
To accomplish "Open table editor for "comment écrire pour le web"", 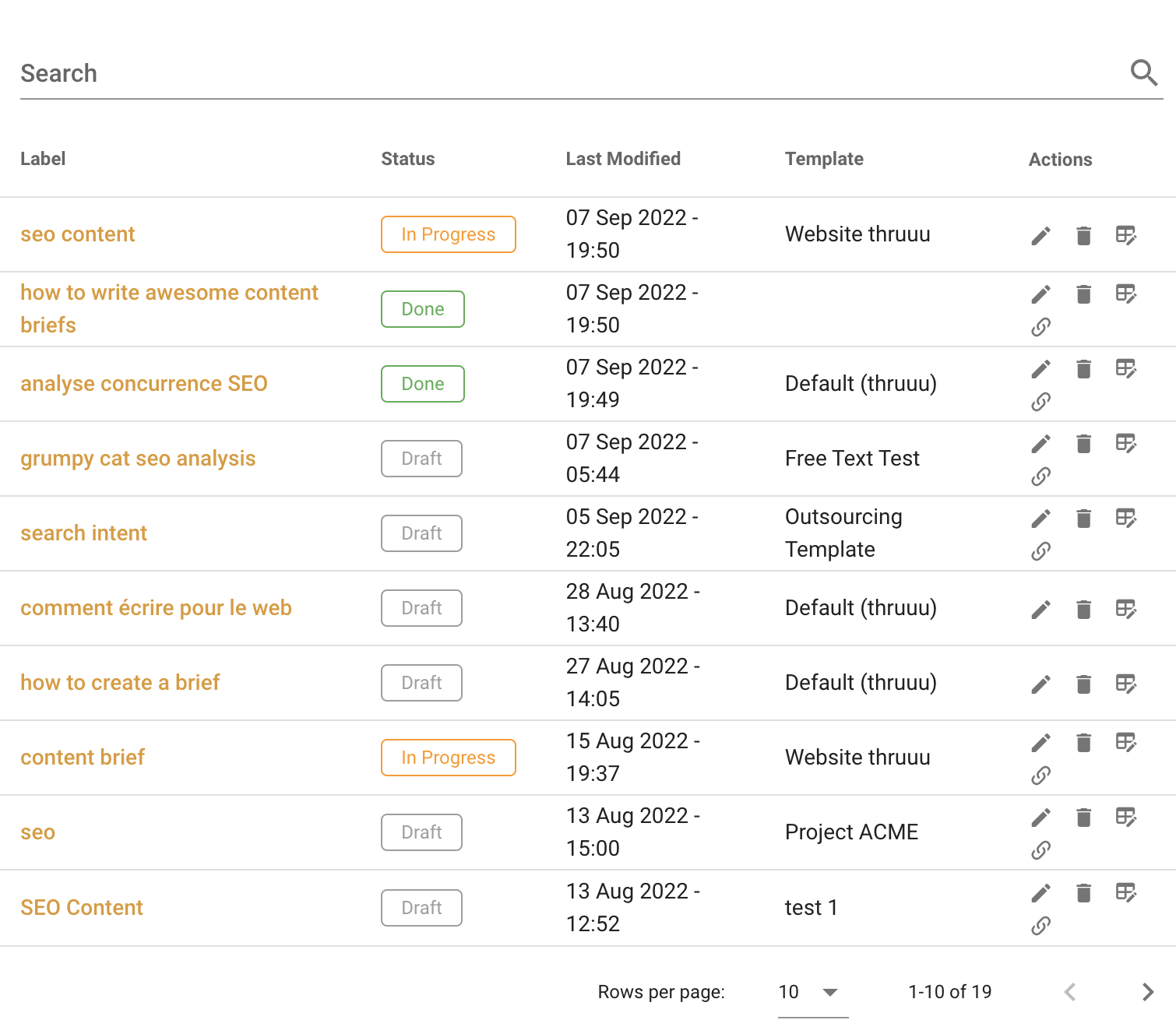I will [1127, 610].
